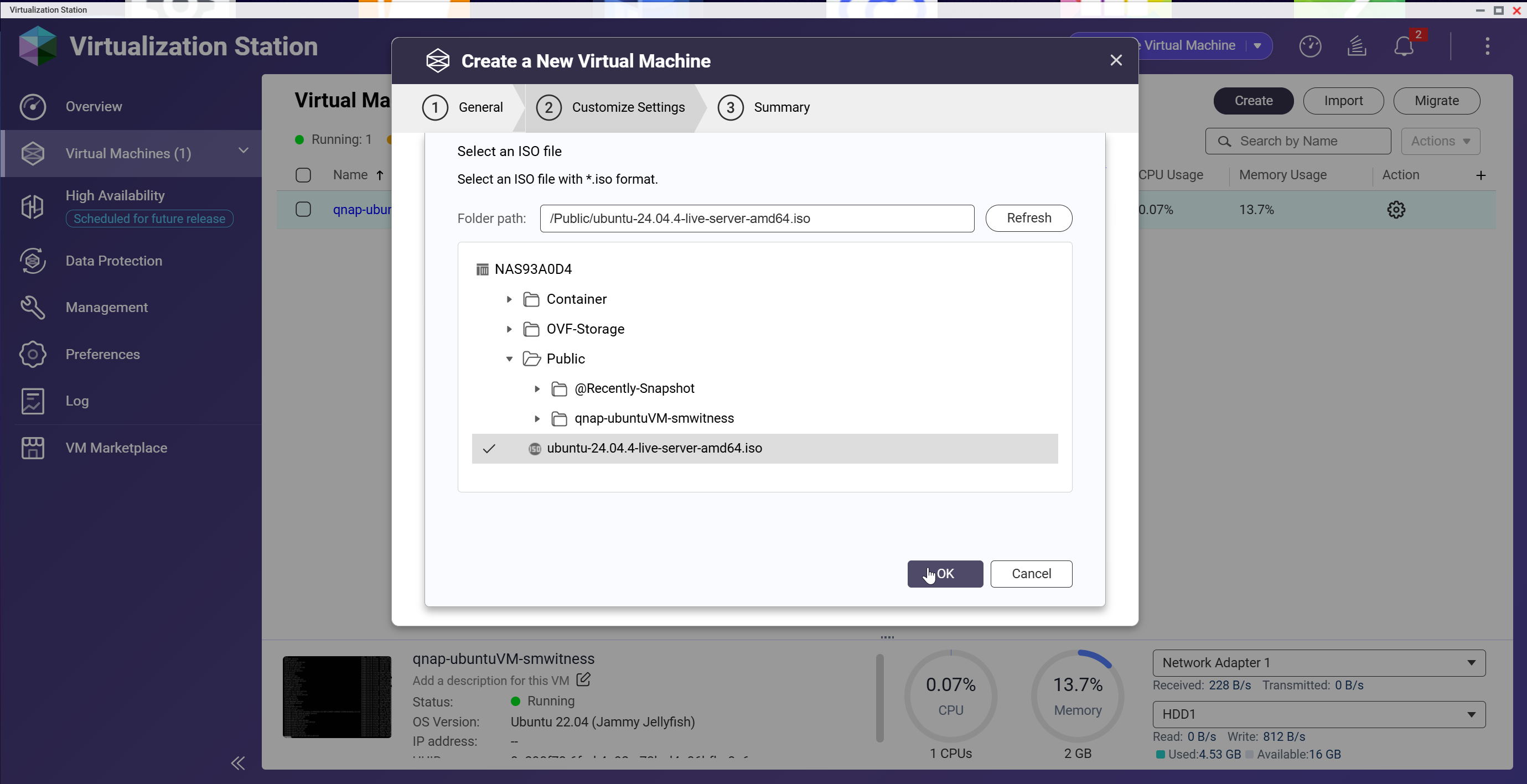Toggle the select-all VMs checkbox

[x=303, y=175]
